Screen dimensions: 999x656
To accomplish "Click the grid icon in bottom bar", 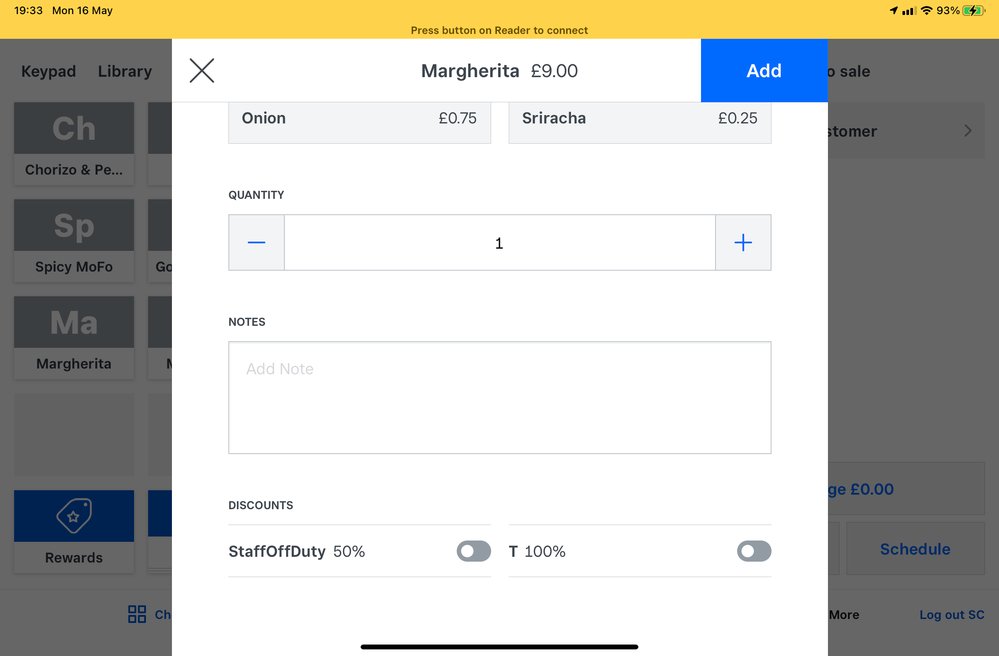I will point(137,614).
